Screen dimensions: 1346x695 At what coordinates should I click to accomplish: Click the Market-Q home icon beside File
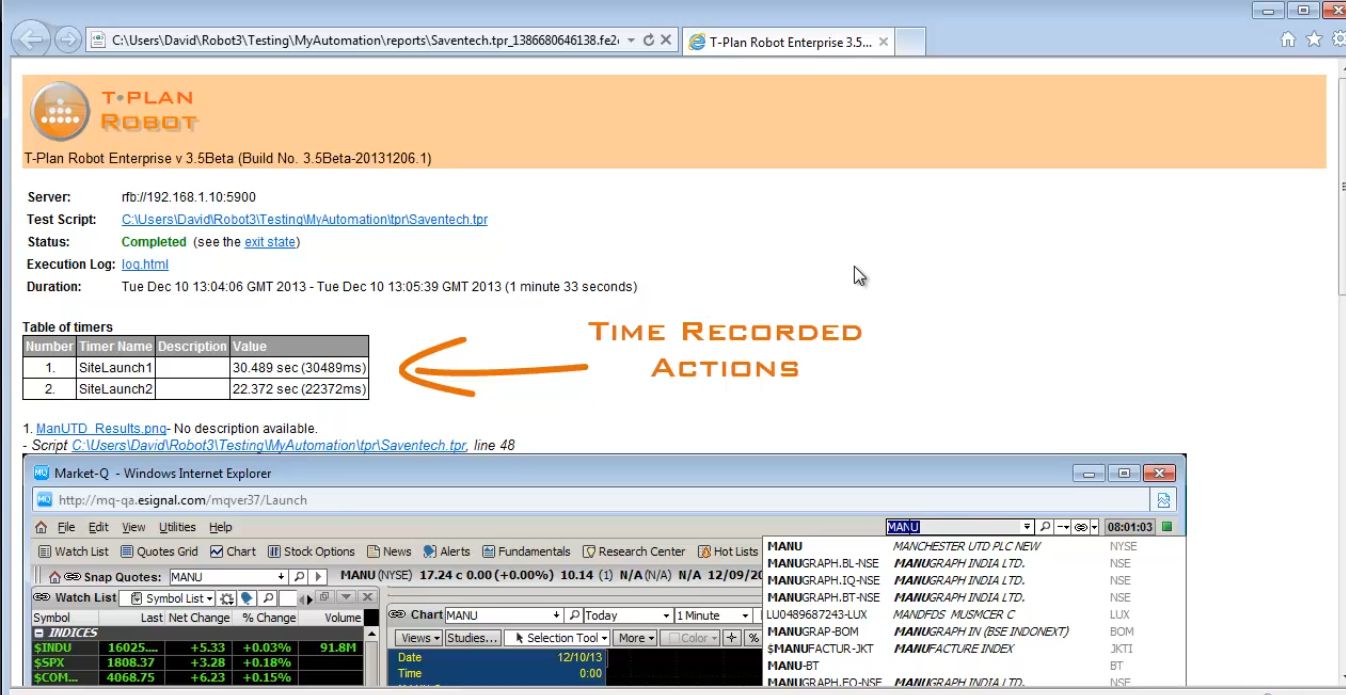tap(41, 527)
